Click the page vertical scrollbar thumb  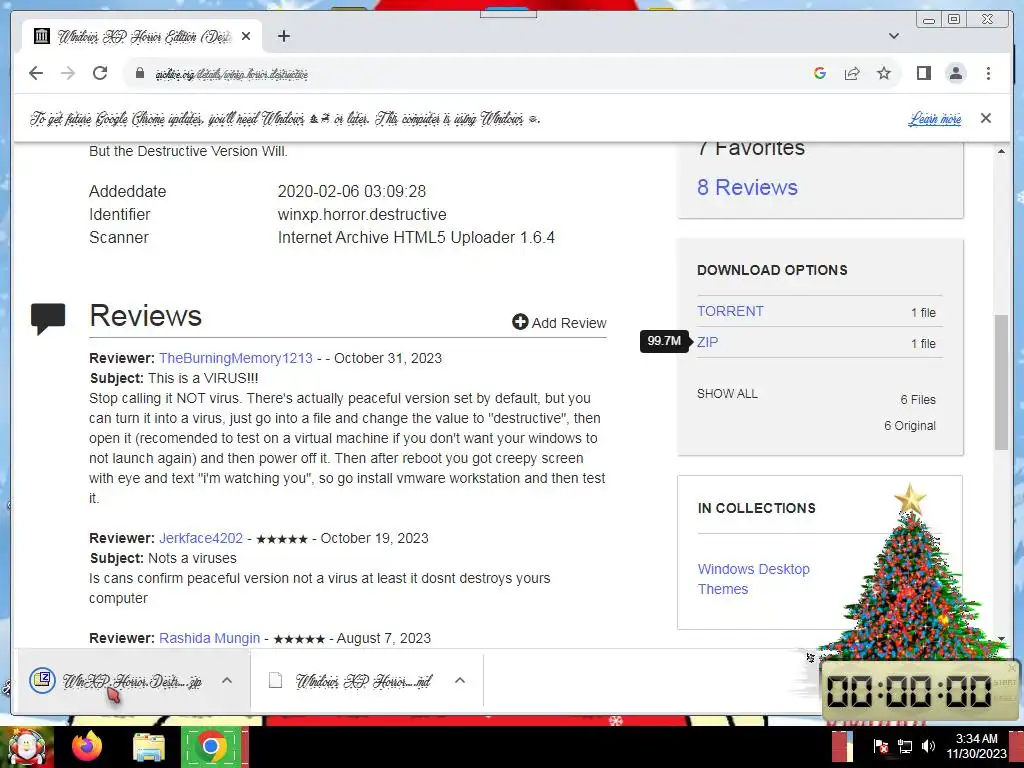point(1001,382)
